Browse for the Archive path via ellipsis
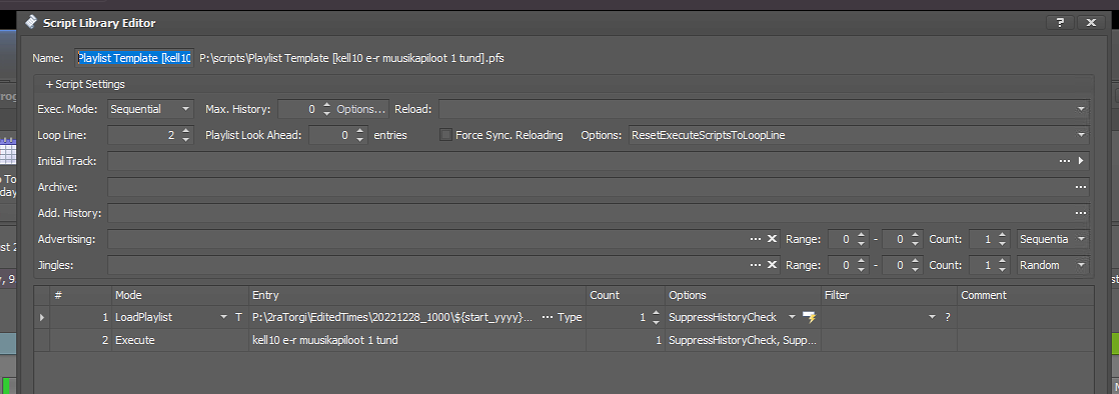 tap(1080, 187)
